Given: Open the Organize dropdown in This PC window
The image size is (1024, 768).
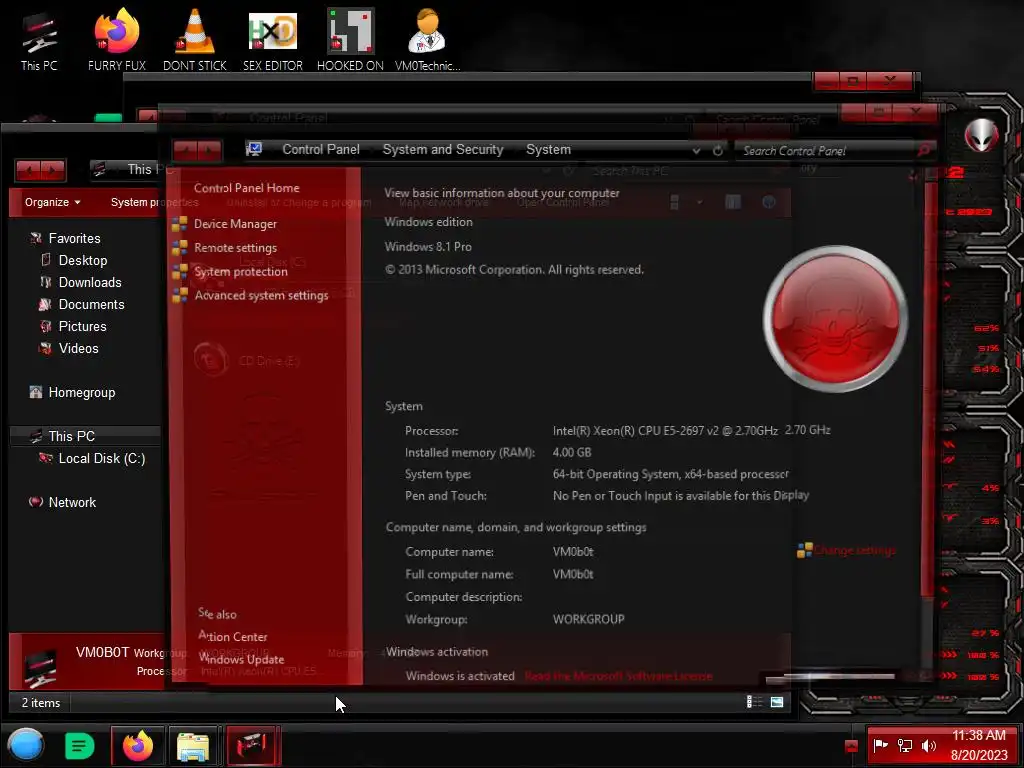Looking at the screenshot, I should coord(52,202).
